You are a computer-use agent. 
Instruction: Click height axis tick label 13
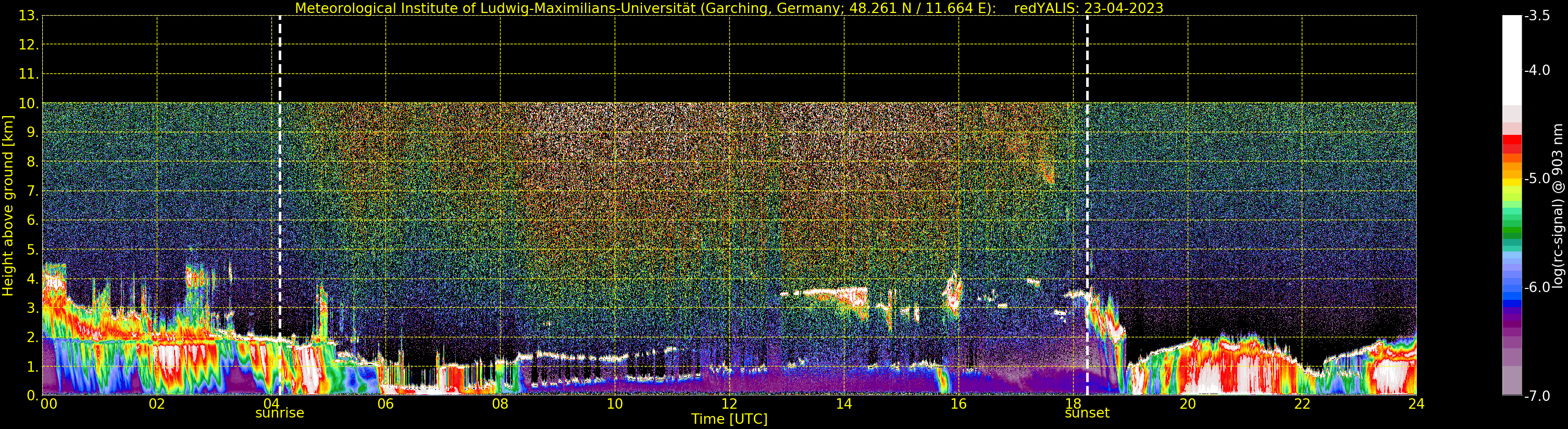coord(28,16)
